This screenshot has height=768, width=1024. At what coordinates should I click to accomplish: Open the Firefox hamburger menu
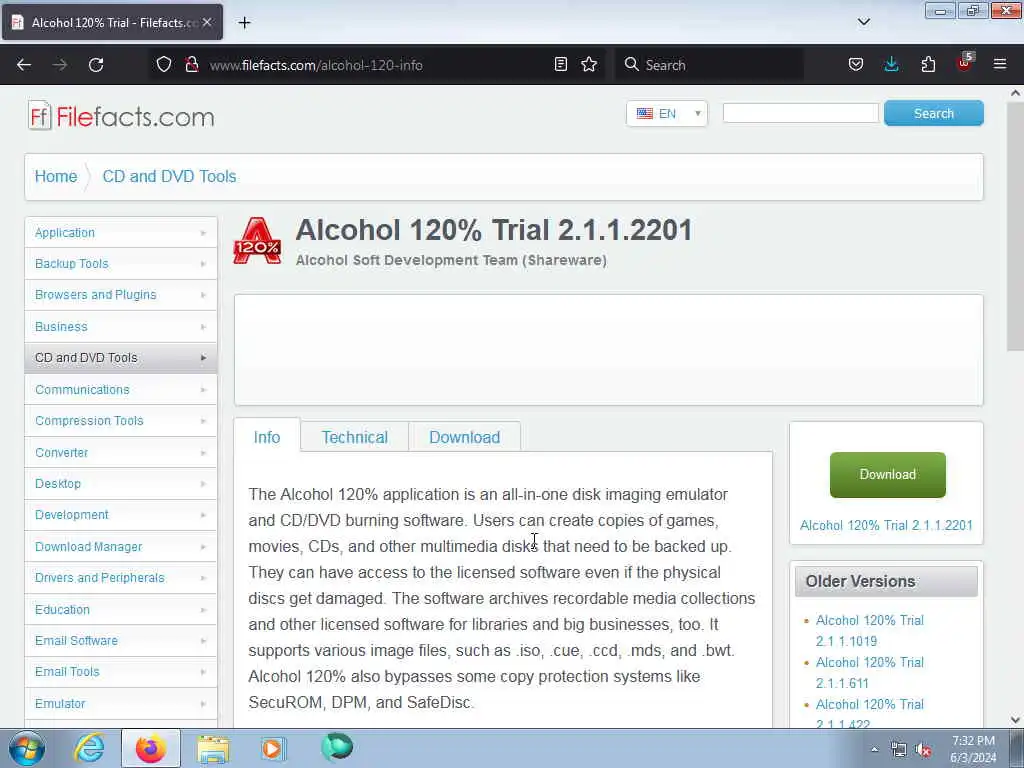coord(1000,65)
